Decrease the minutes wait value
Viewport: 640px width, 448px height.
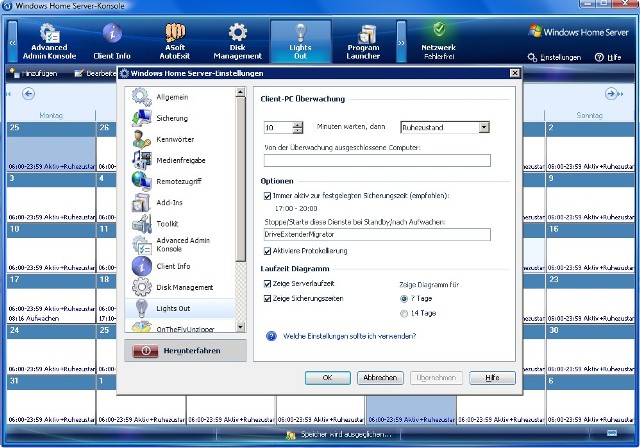click(298, 131)
